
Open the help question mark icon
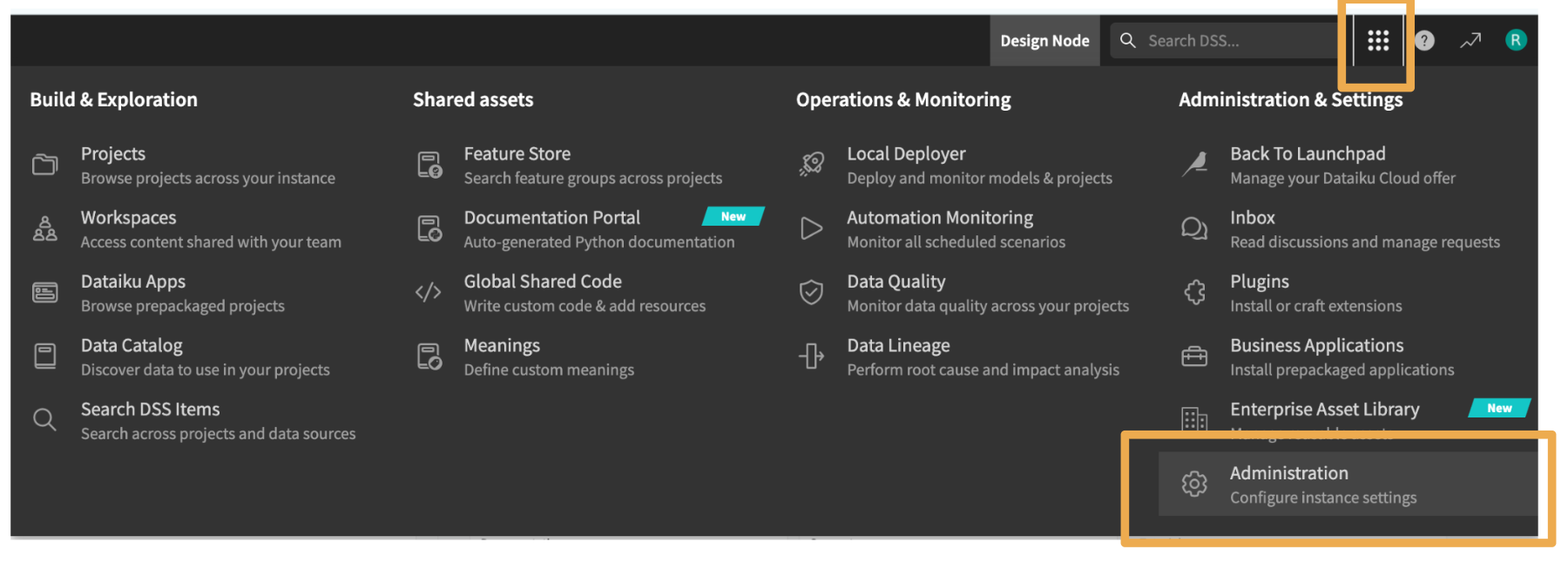pos(1424,40)
